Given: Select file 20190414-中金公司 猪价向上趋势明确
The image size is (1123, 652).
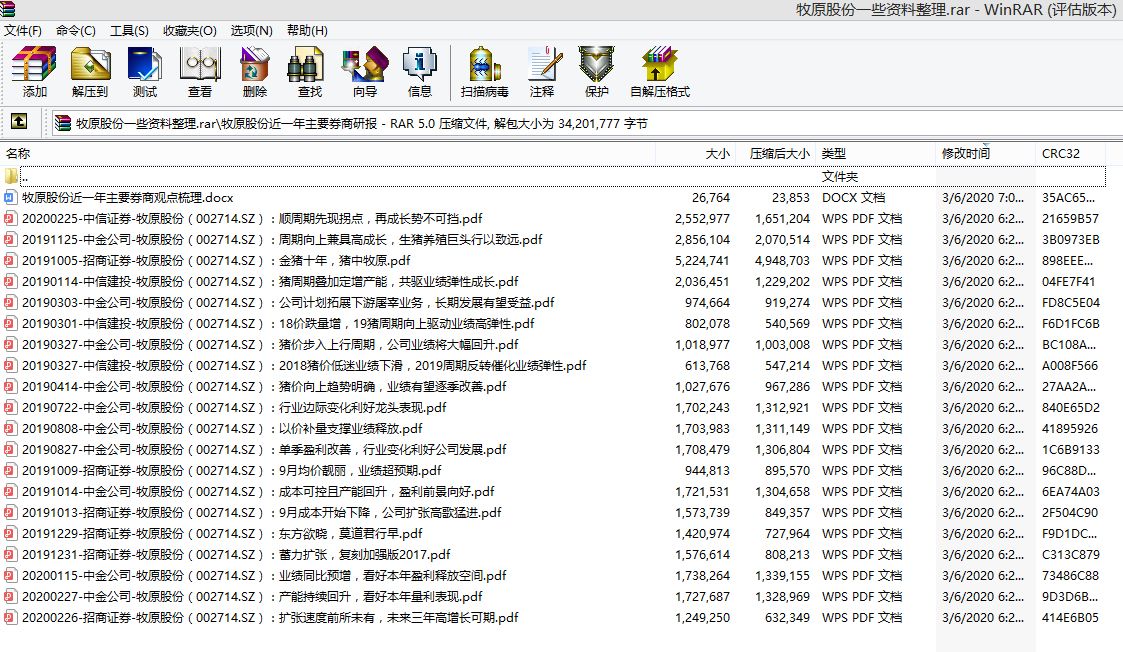Looking at the screenshot, I should pyautogui.click(x=264, y=387).
